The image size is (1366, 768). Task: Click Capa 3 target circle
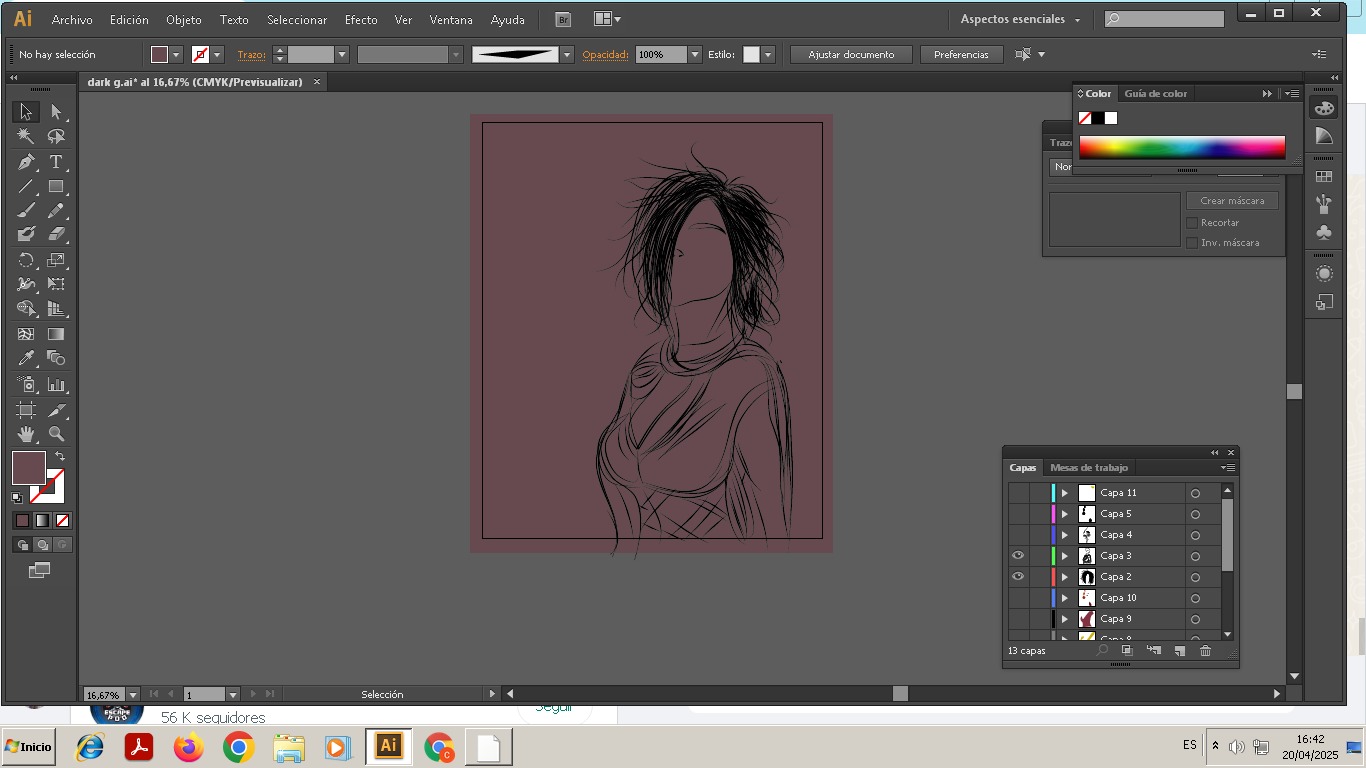[1195, 556]
